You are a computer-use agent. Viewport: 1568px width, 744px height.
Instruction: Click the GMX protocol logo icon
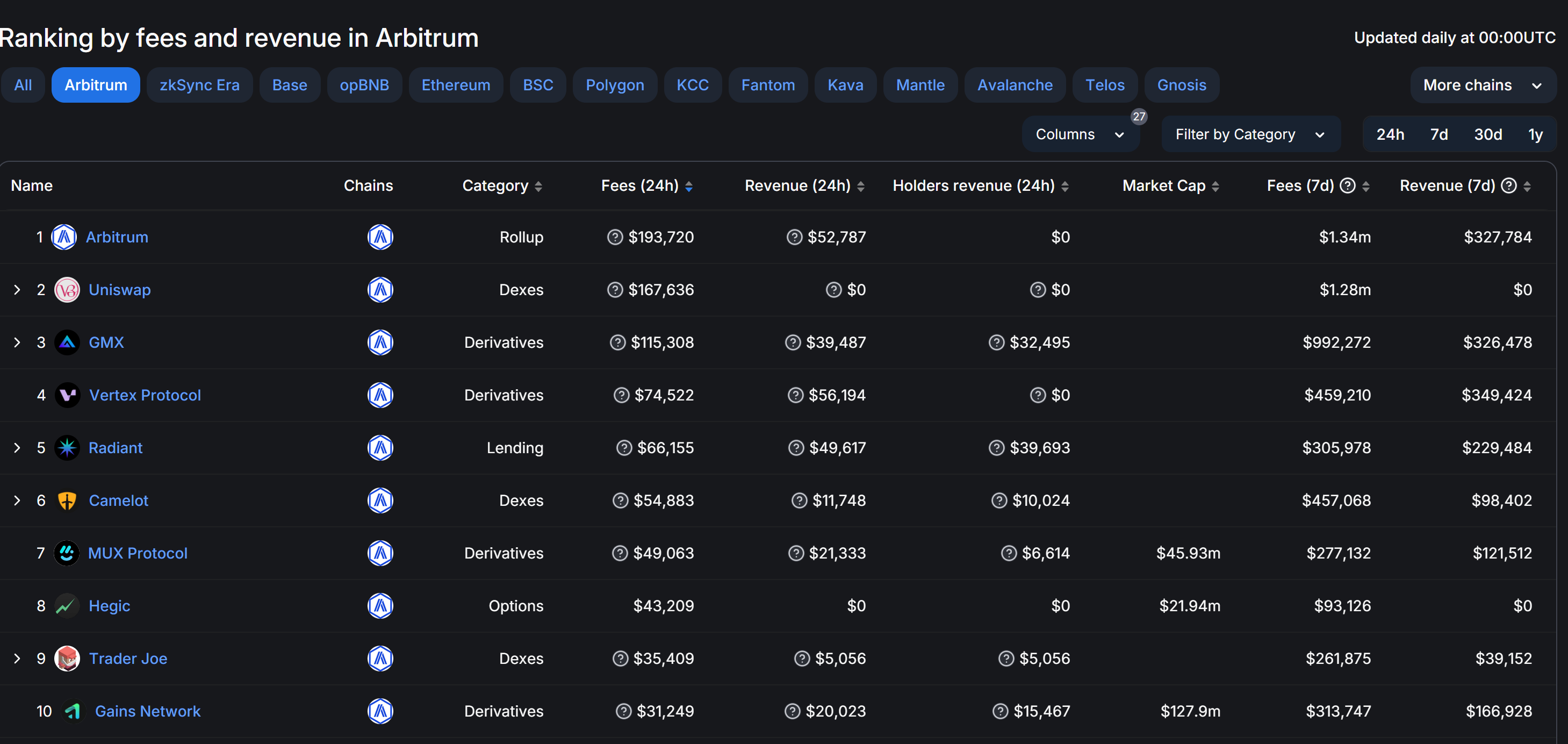pyautogui.click(x=67, y=342)
